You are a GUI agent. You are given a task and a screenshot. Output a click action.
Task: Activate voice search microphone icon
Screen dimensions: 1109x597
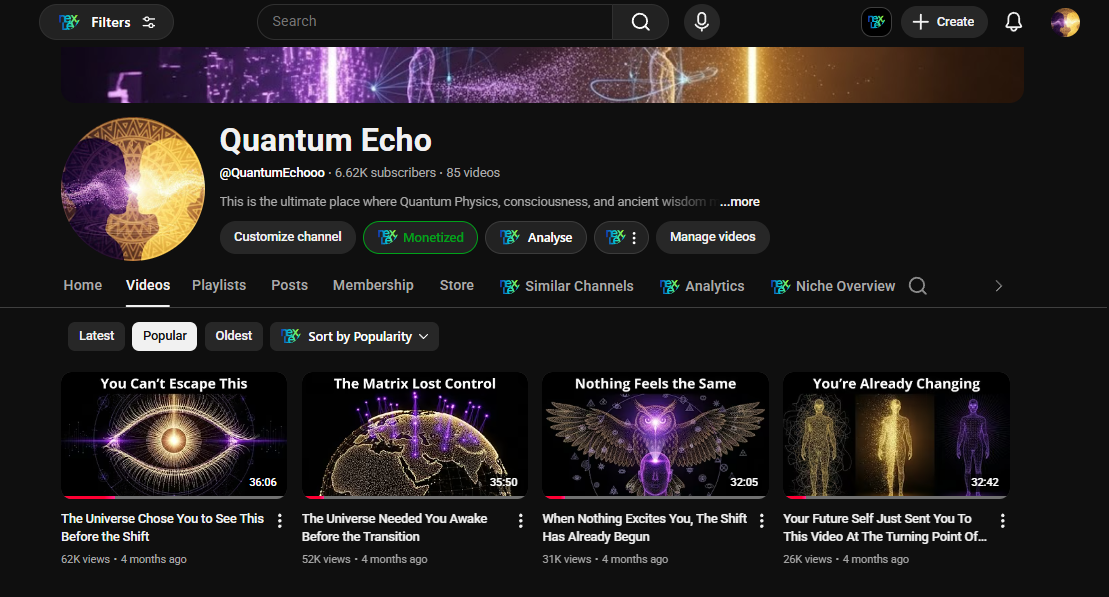coord(702,22)
